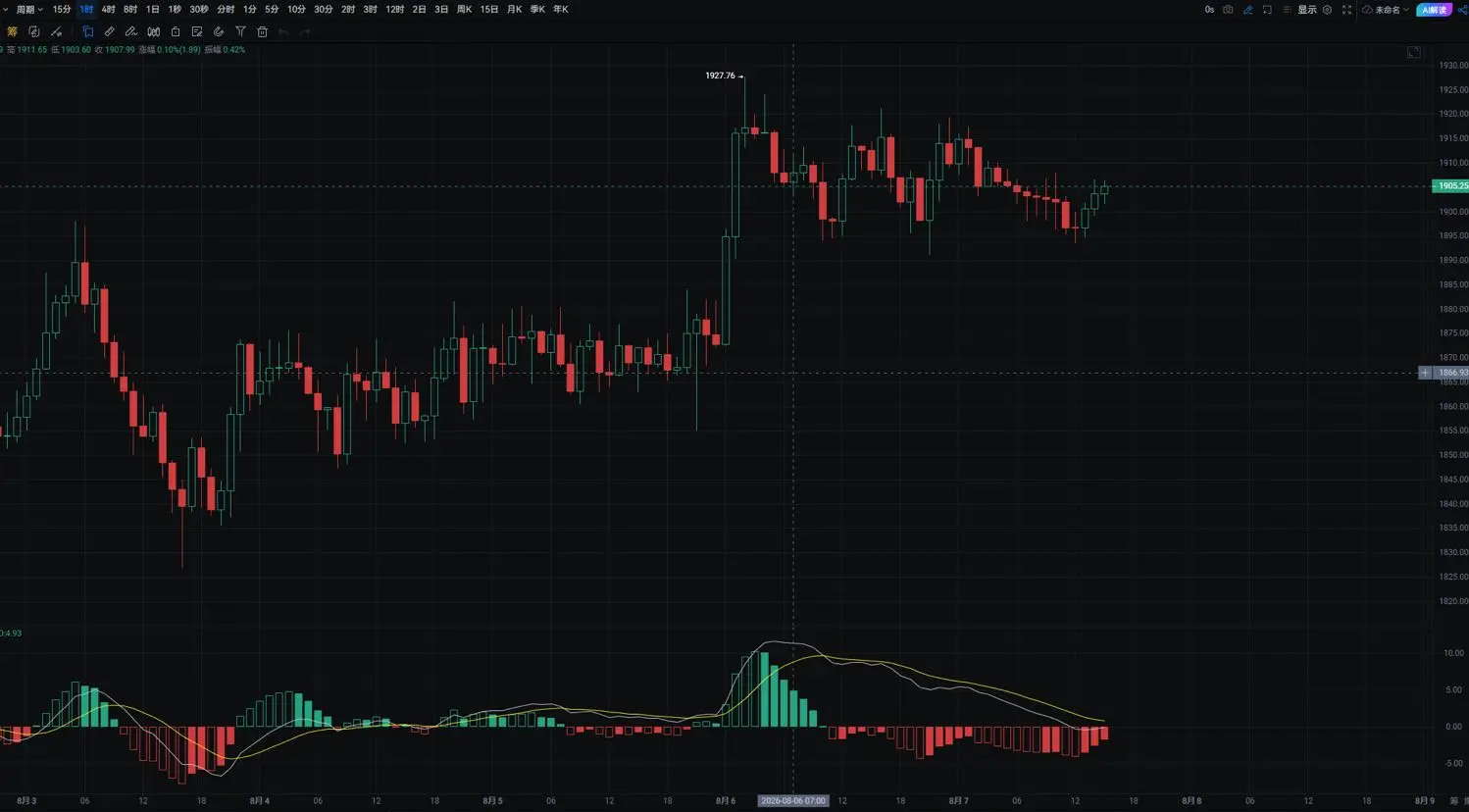The image size is (1469, 812).
Task: Select the 15日 timeframe
Action: tap(489, 10)
